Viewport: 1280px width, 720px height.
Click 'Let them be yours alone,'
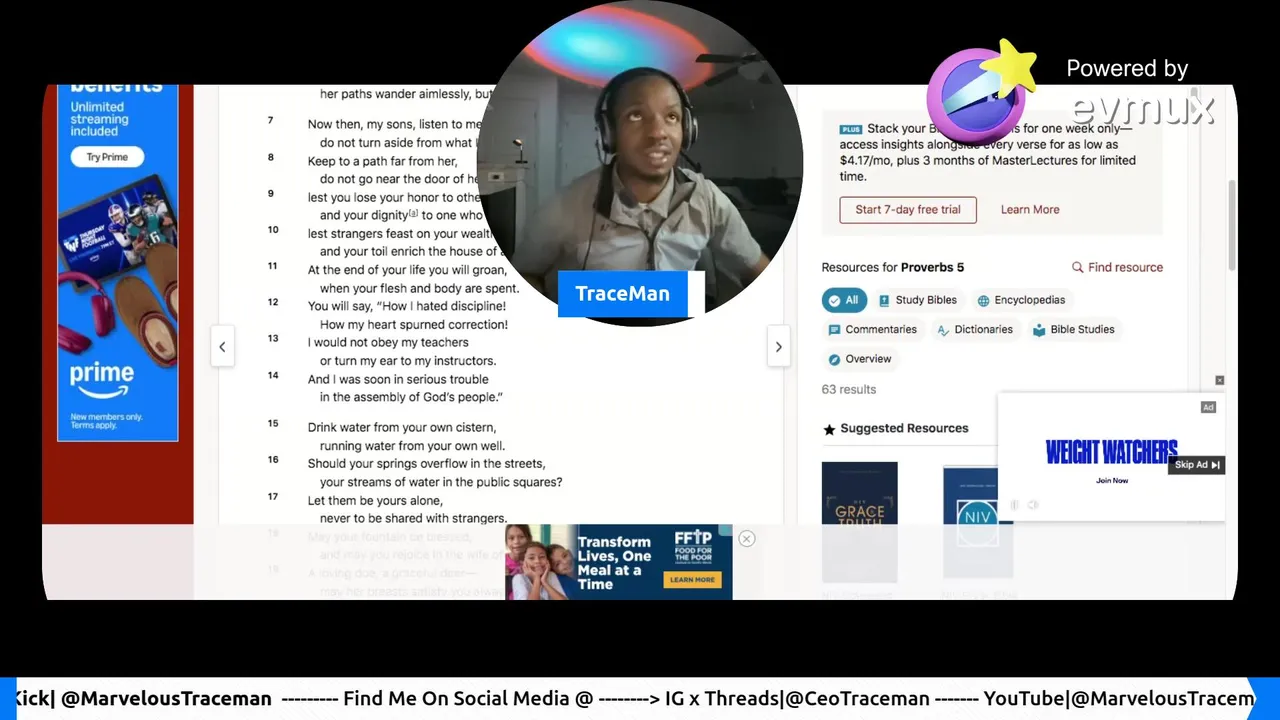tap(375, 500)
